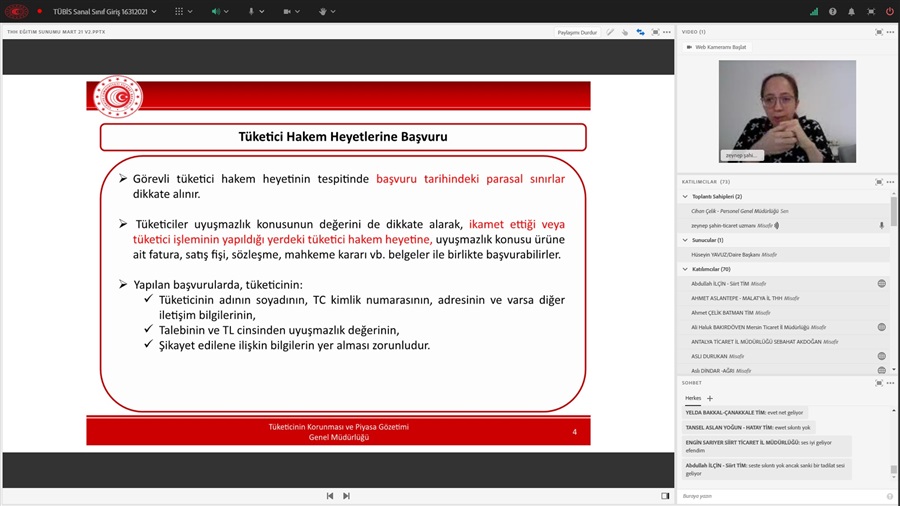Image resolution: width=900 pixels, height=506 pixels.
Task: Select AHMET ASLANTEPE - MALATYA İL THH attendee
Action: (x=784, y=298)
